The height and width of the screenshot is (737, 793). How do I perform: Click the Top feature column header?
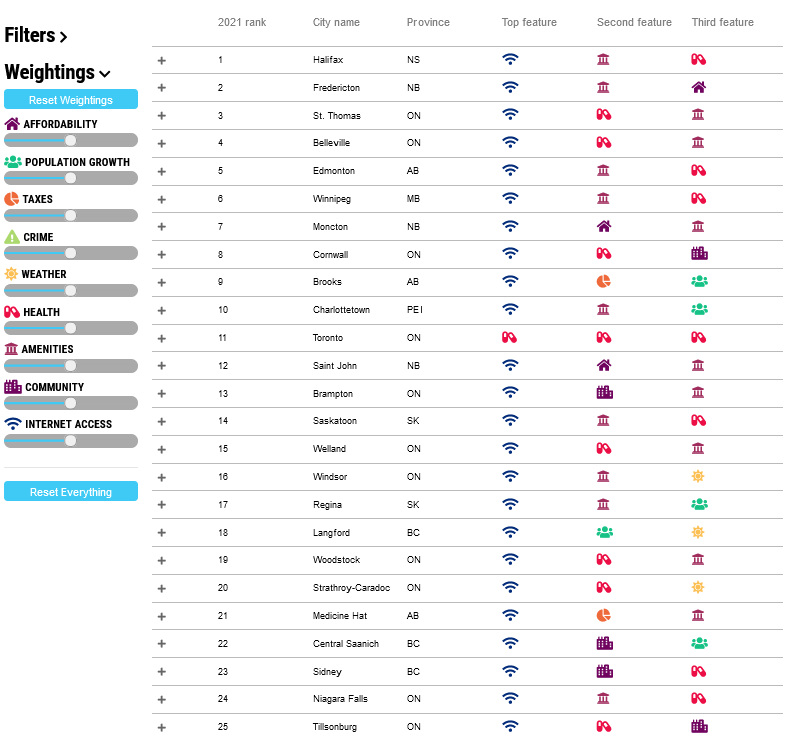coord(529,22)
